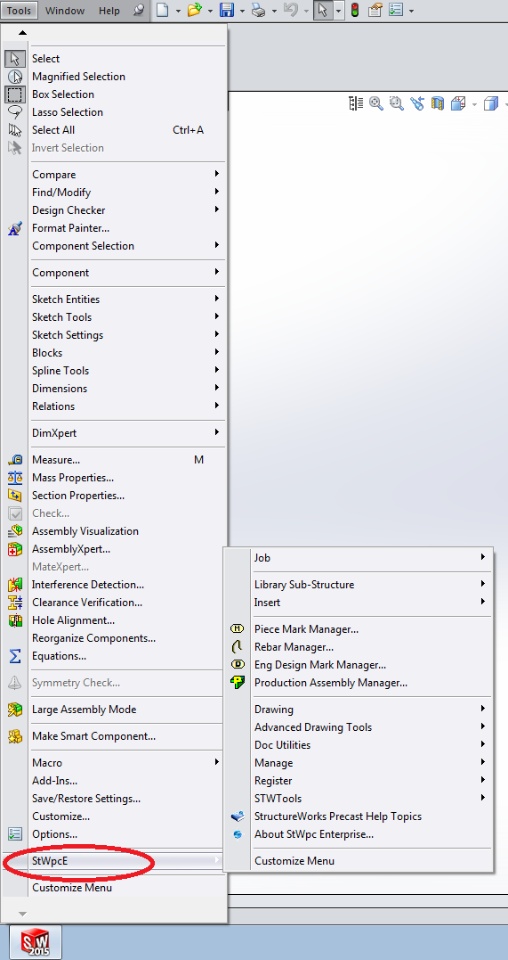This screenshot has height=960, width=508.
Task: Open the Window menu
Action: (64, 10)
